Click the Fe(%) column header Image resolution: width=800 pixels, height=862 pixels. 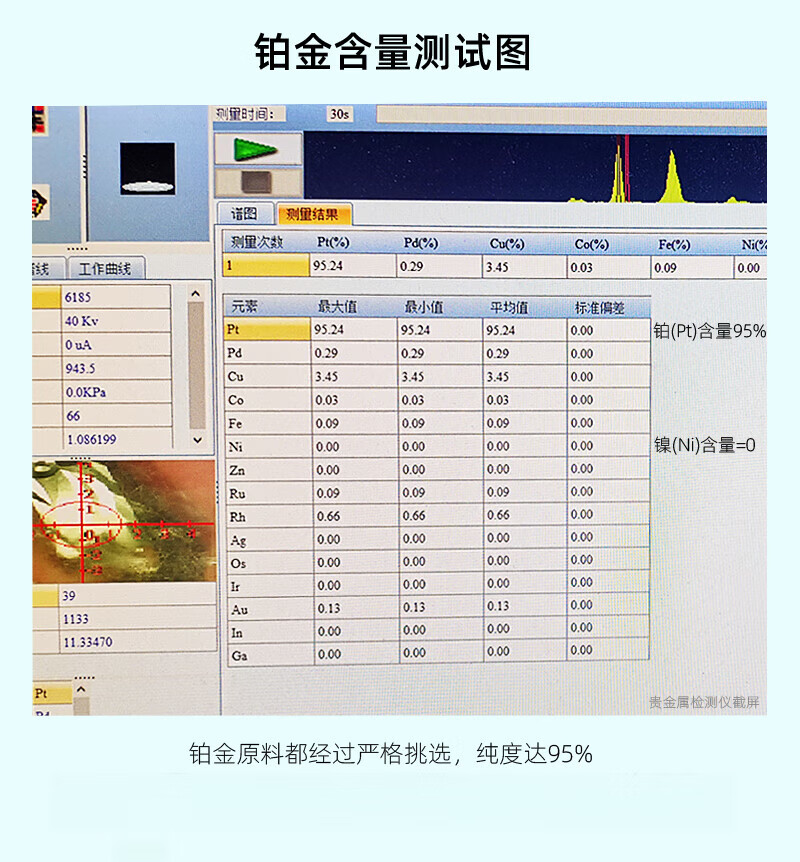(674, 245)
